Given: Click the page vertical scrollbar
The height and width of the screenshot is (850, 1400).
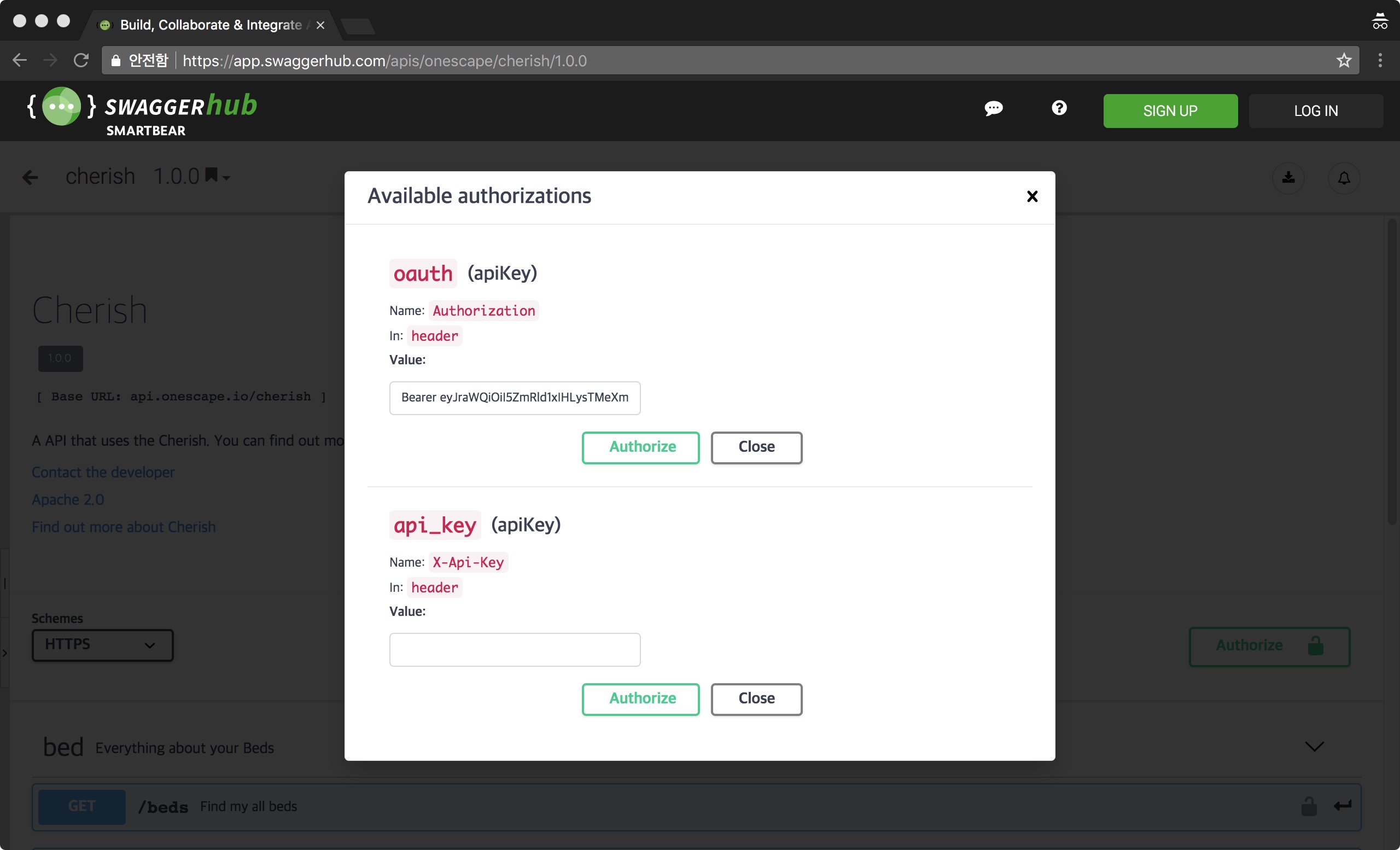Looking at the screenshot, I should click(x=1391, y=373).
